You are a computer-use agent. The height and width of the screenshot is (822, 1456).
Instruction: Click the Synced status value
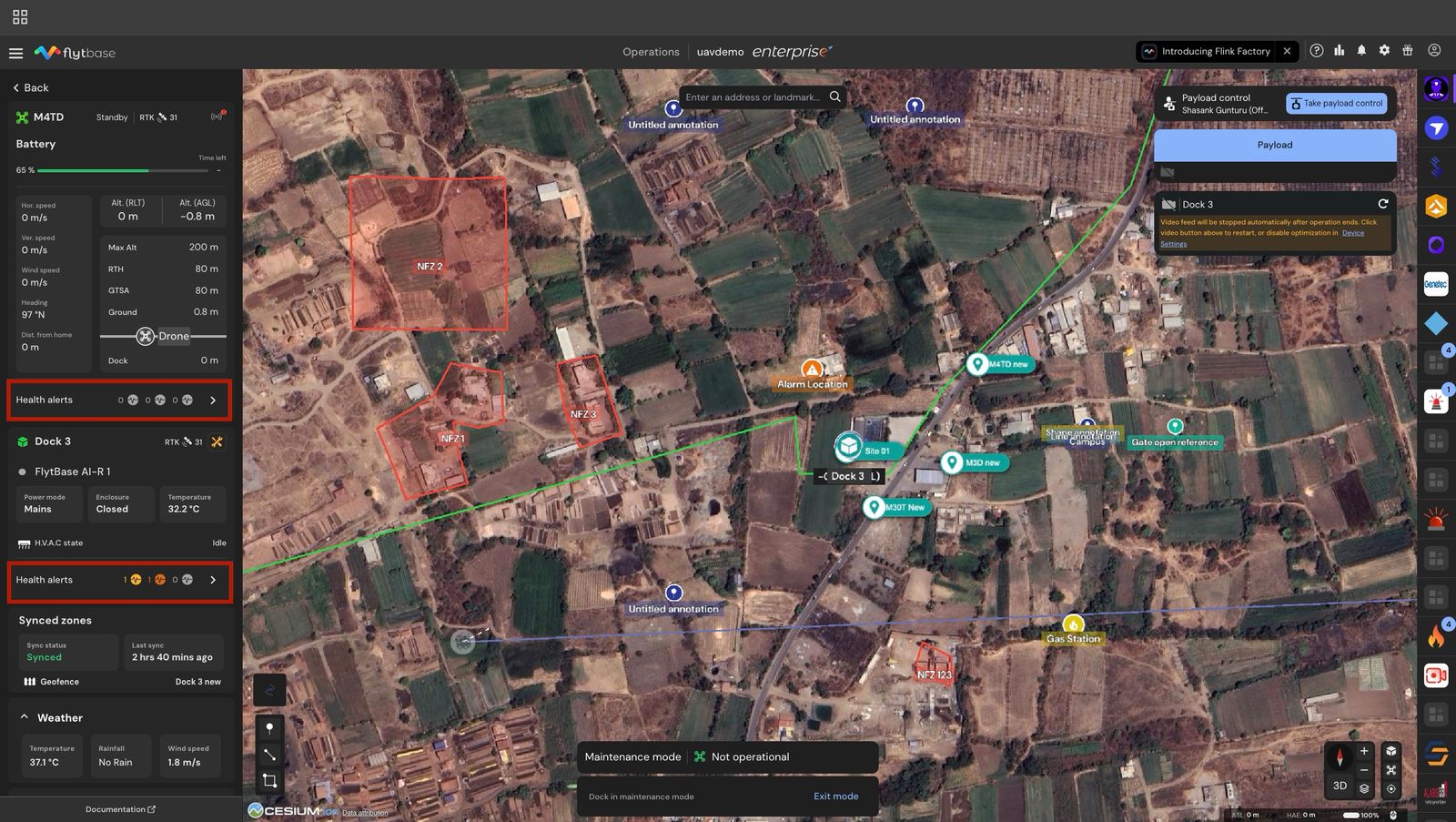tap(45, 657)
